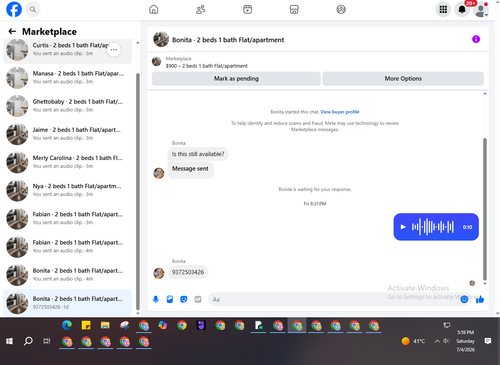Click the $900 – 2 beds listing text
500x365 pixels.
[x=207, y=66]
